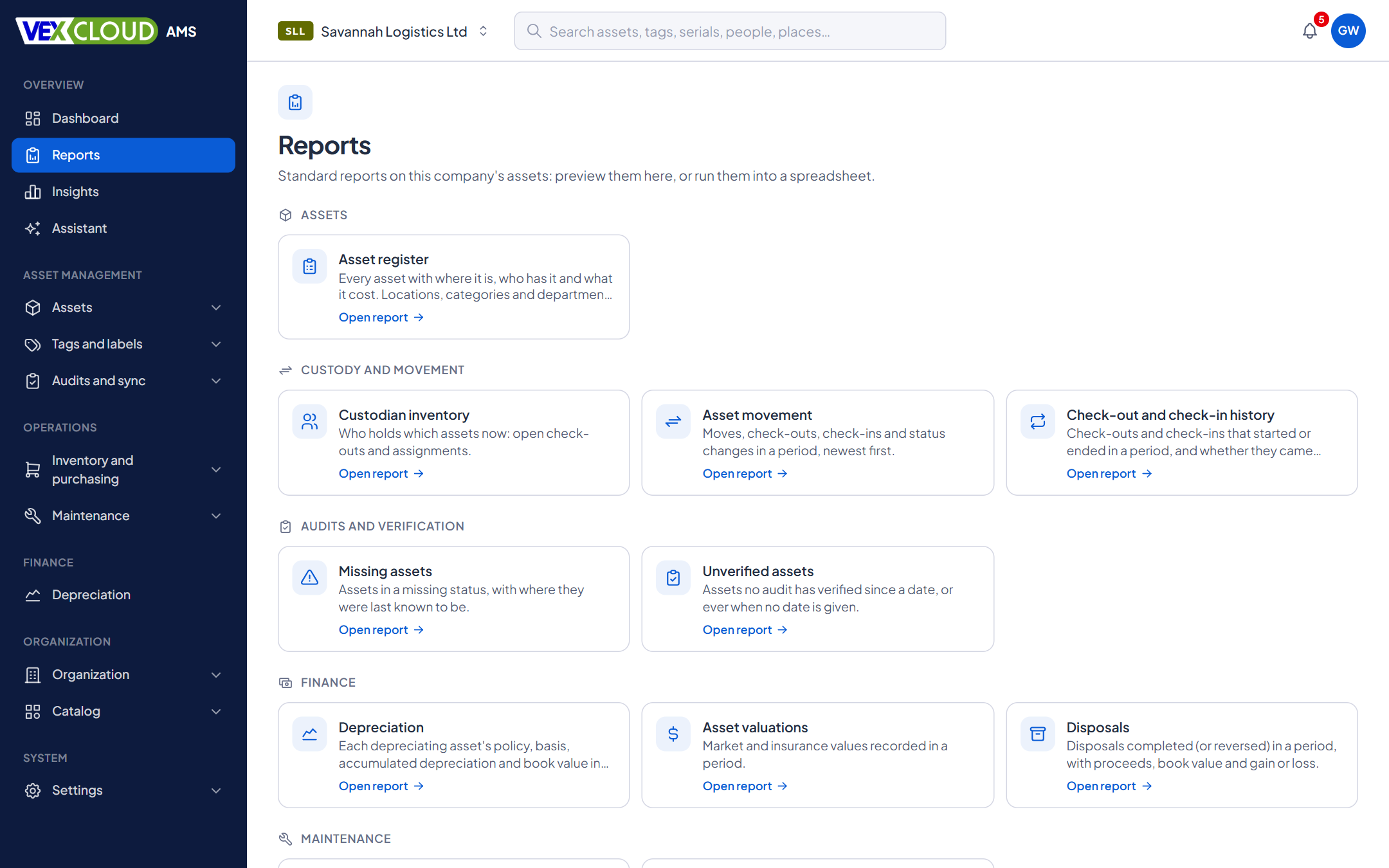Click the Check-out and check-in history icon

point(1037,422)
